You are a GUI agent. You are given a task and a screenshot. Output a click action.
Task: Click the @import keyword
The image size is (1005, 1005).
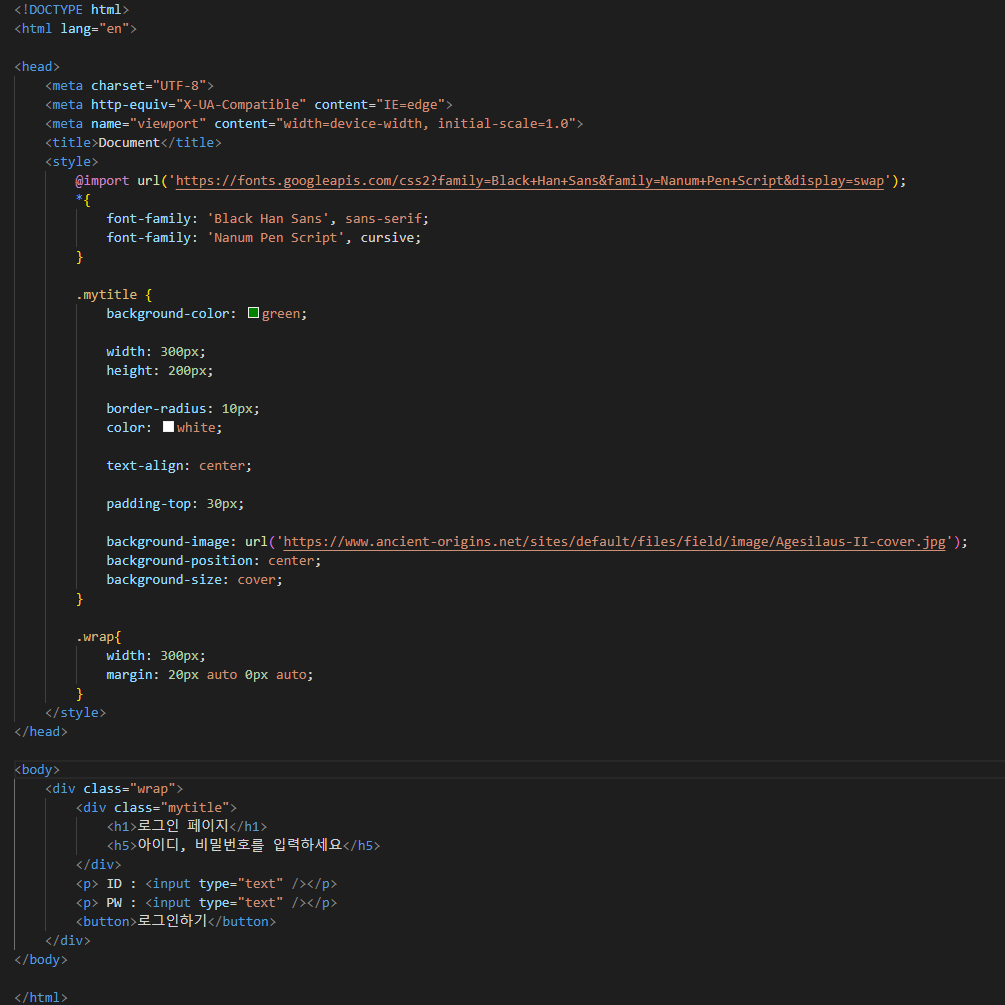point(103,181)
